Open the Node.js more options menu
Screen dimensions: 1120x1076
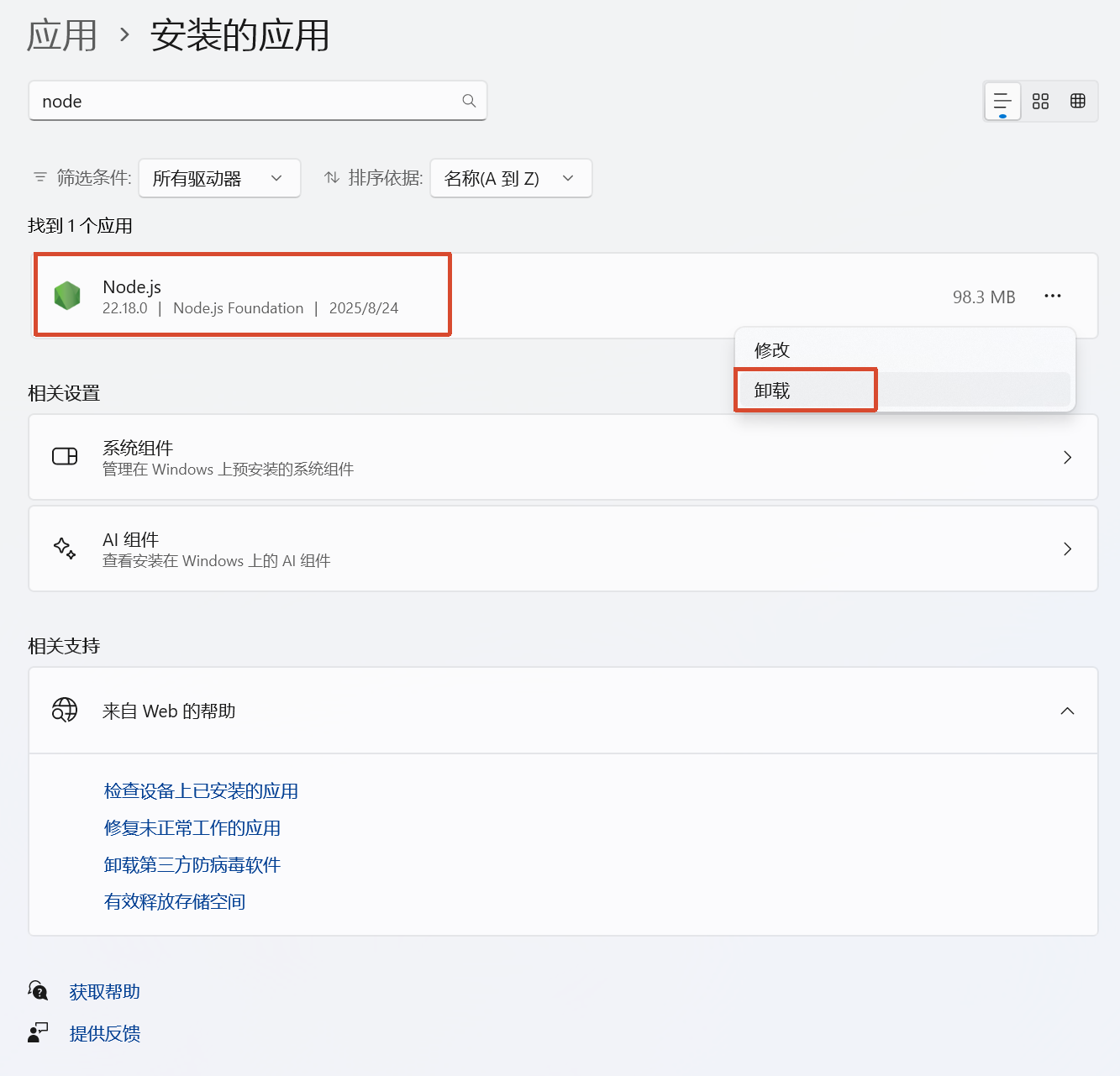point(1053,296)
